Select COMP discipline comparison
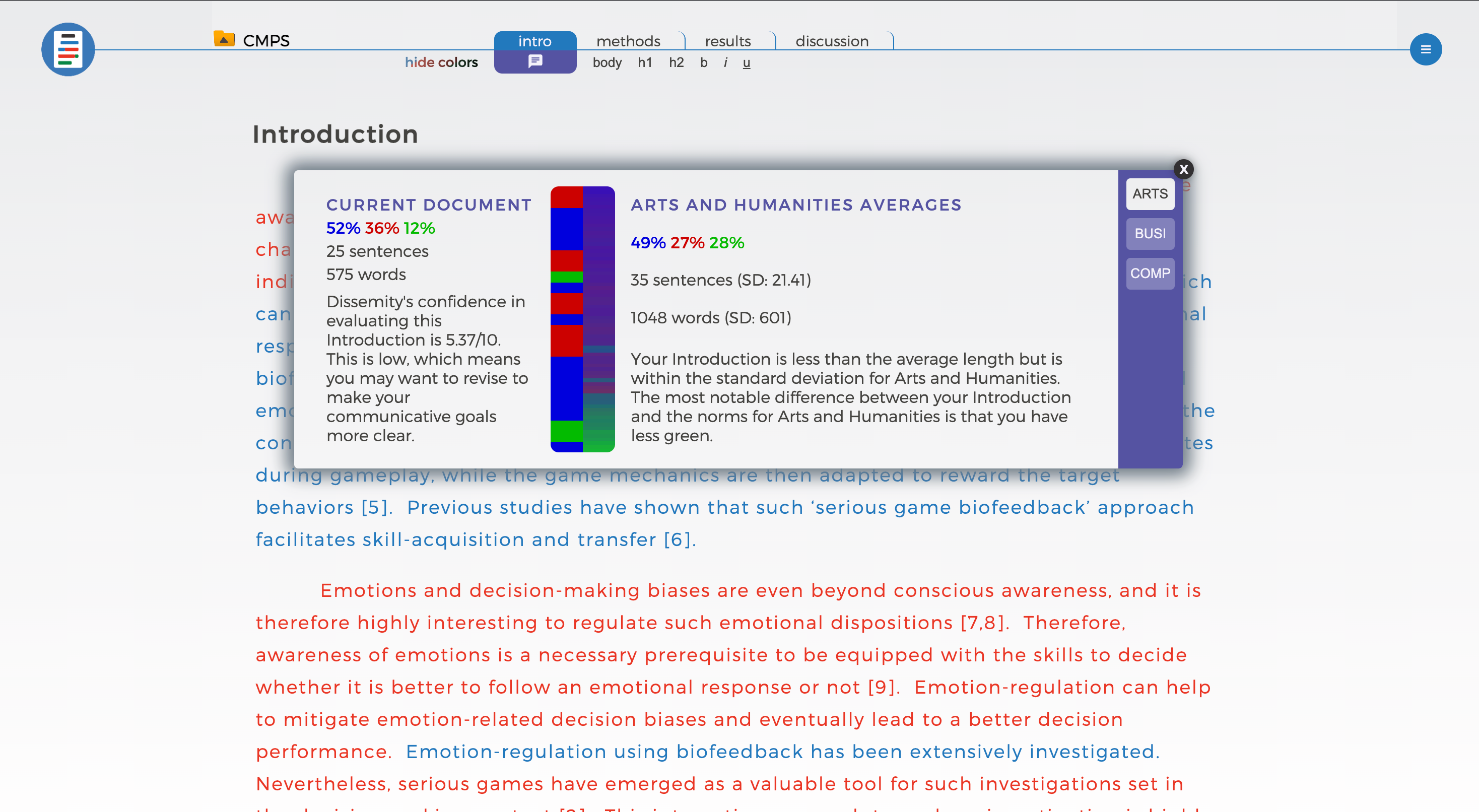The width and height of the screenshot is (1479, 812). coord(1150,274)
